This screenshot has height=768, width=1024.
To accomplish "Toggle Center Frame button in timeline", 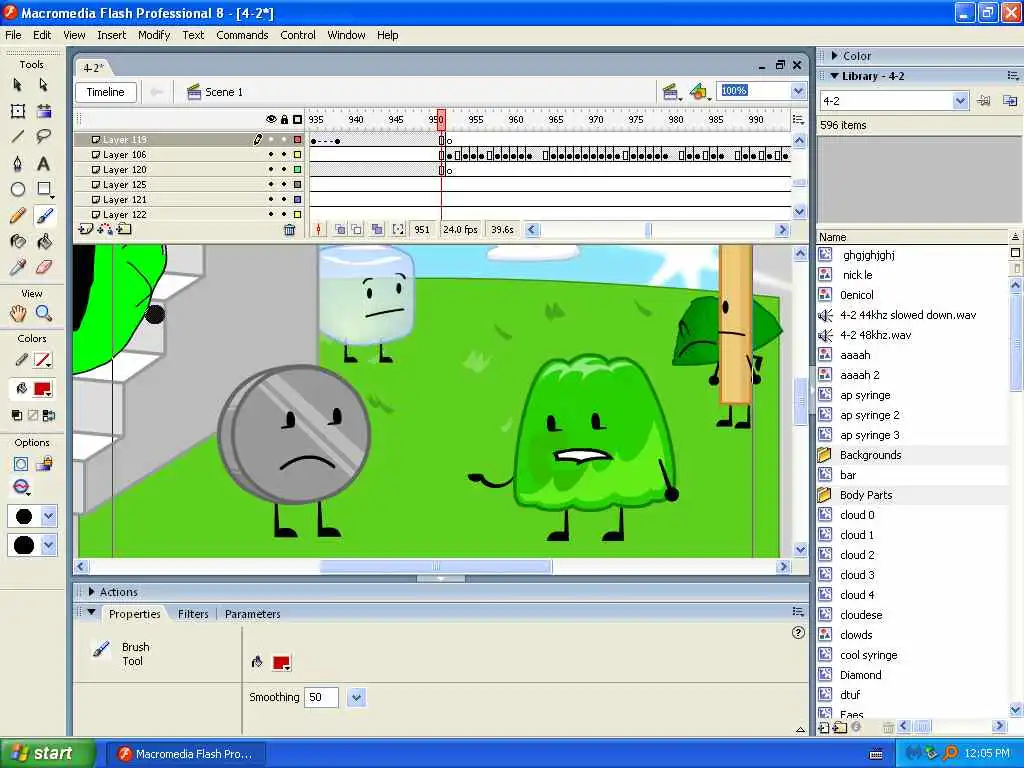I will pos(318,230).
